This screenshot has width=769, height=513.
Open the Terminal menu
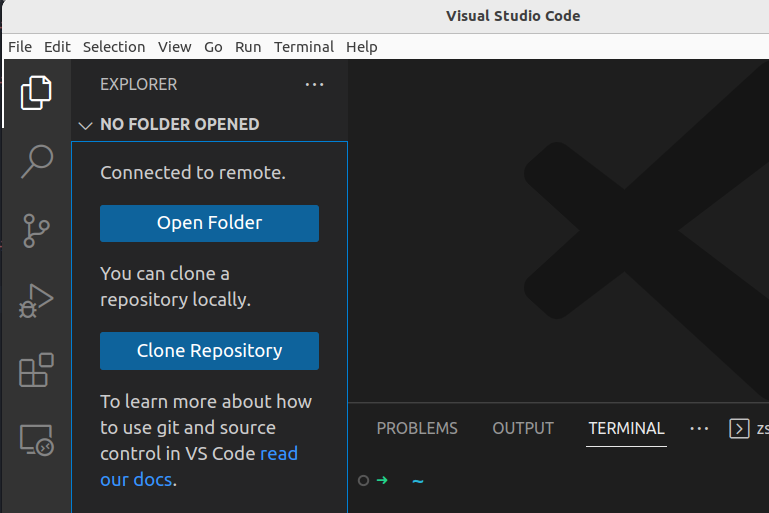click(304, 47)
